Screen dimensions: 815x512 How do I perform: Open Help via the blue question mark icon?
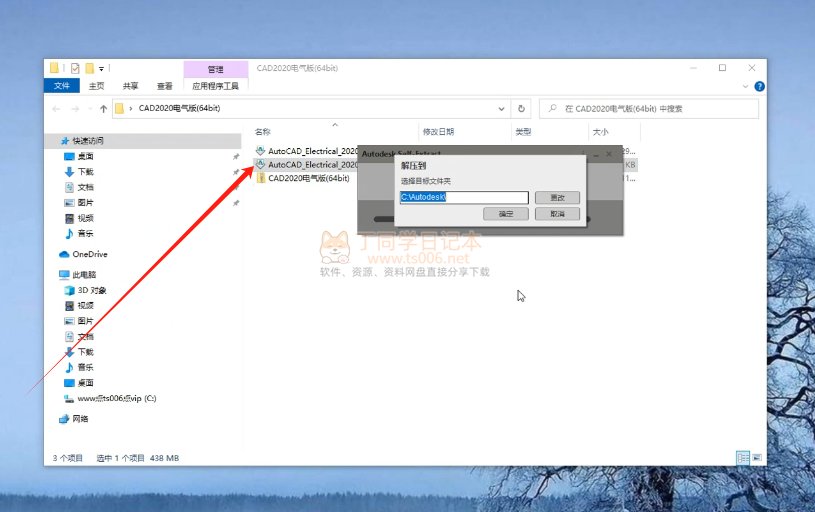point(759,86)
